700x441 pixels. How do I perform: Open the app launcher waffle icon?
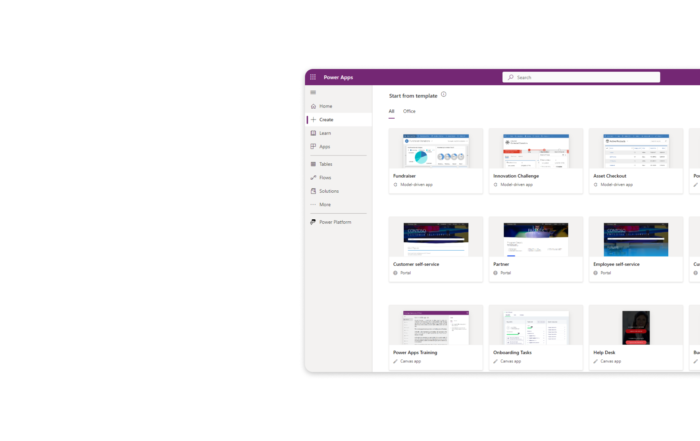pos(313,77)
